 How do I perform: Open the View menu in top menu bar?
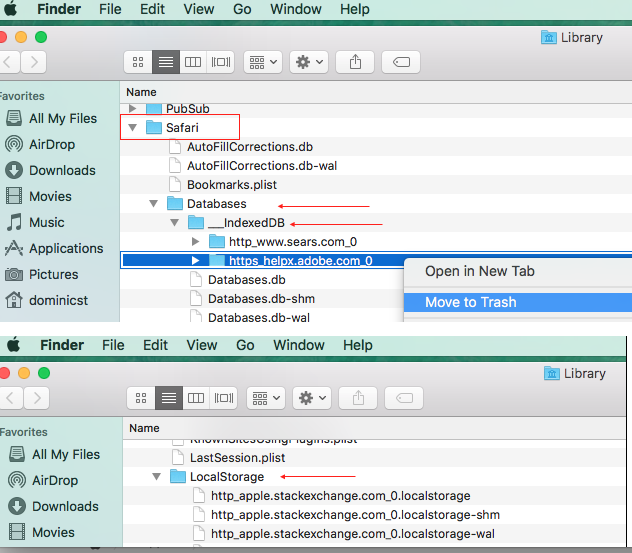[x=199, y=9]
